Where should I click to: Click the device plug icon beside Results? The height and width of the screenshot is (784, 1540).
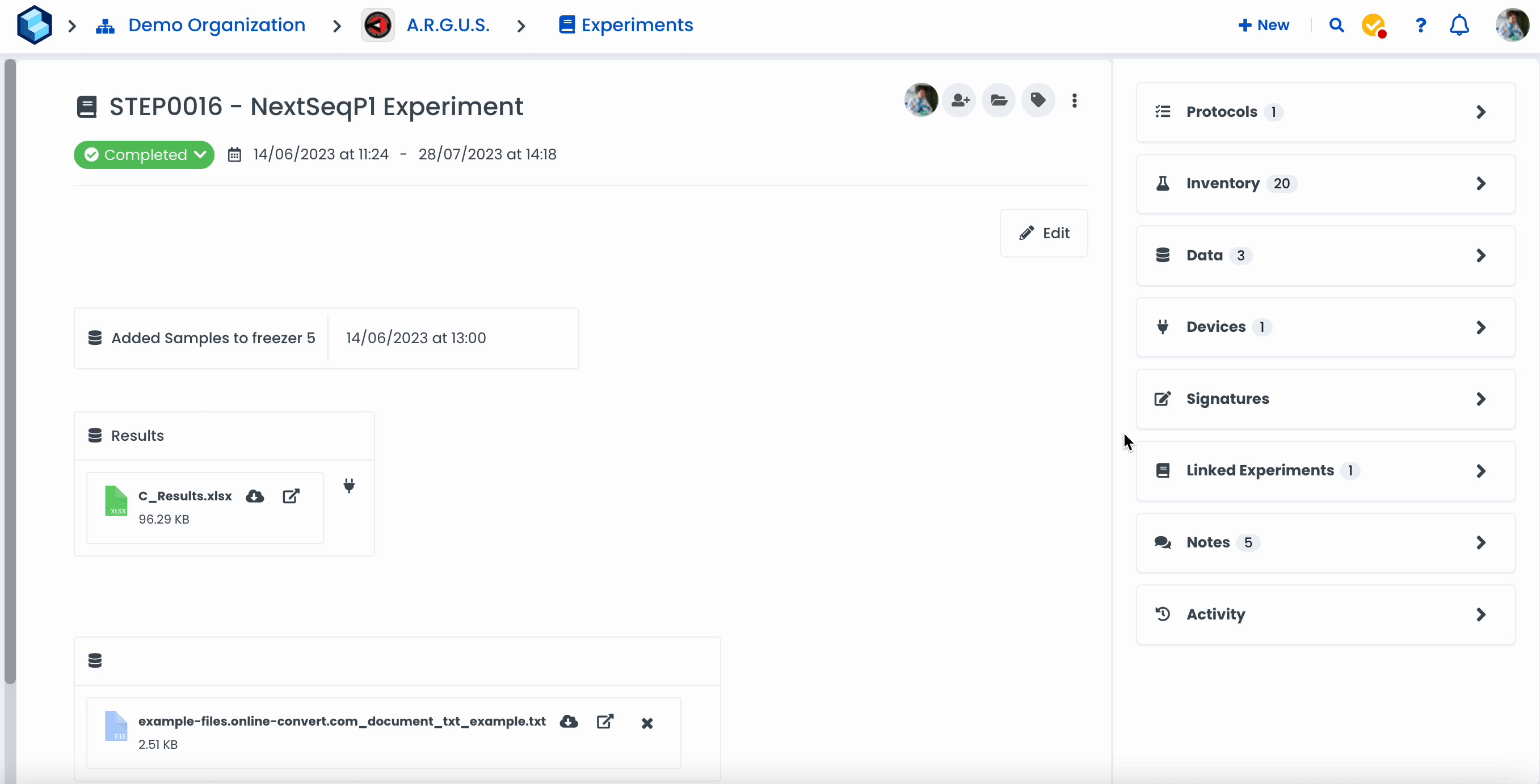click(x=349, y=485)
